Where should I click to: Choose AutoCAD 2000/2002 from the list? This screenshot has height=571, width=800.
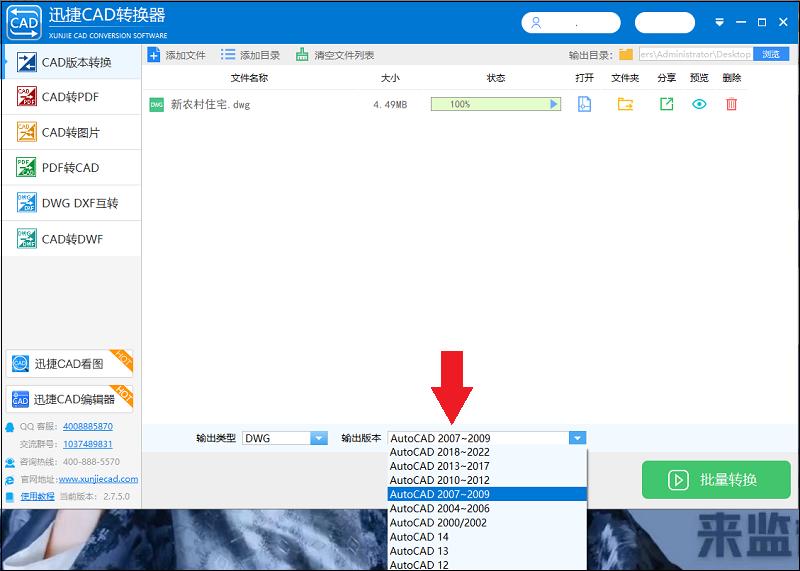(487, 523)
